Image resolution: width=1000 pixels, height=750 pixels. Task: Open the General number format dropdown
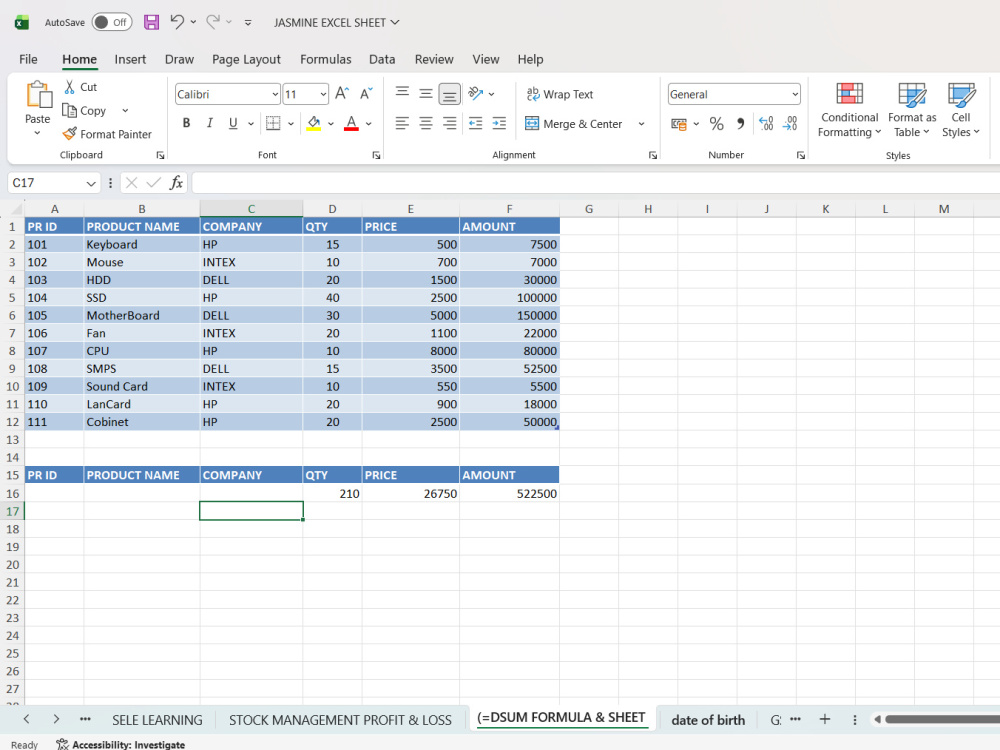[x=795, y=94]
